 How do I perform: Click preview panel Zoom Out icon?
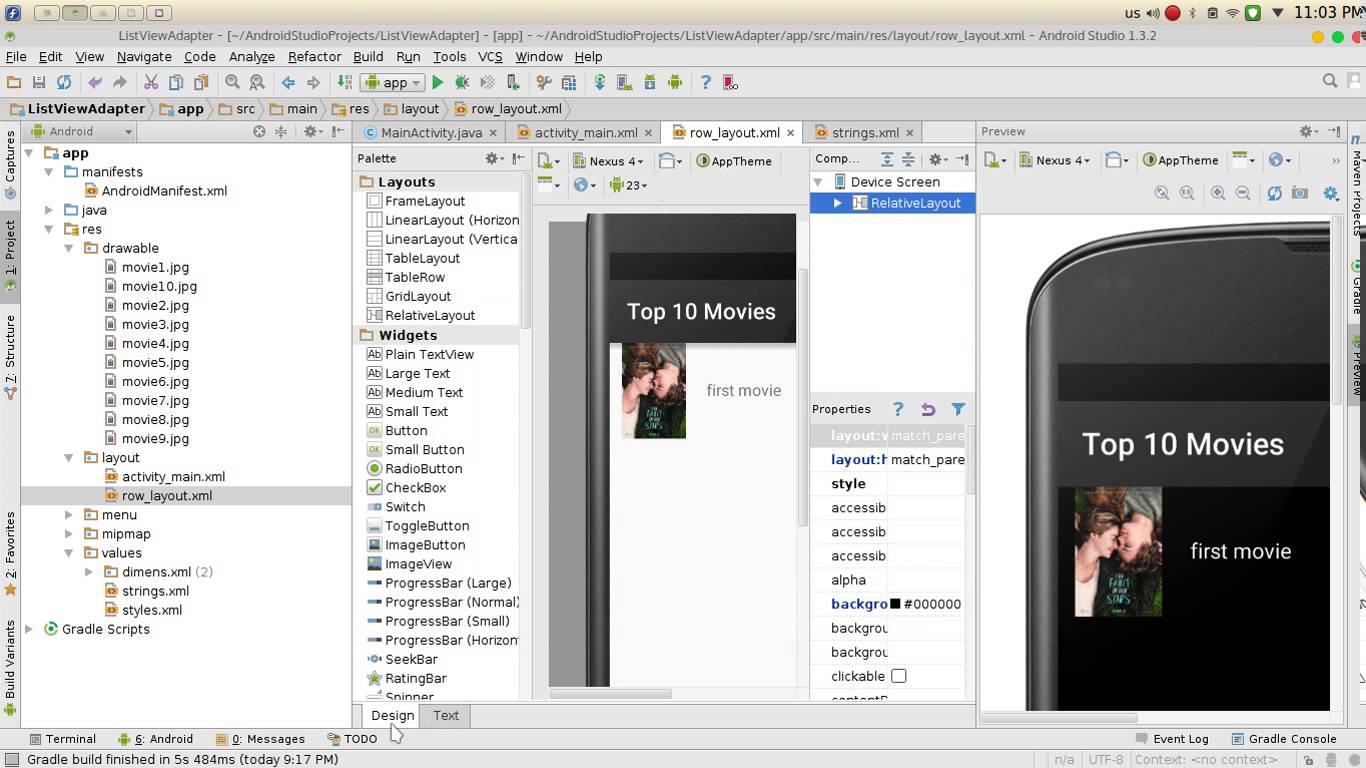coord(1243,193)
